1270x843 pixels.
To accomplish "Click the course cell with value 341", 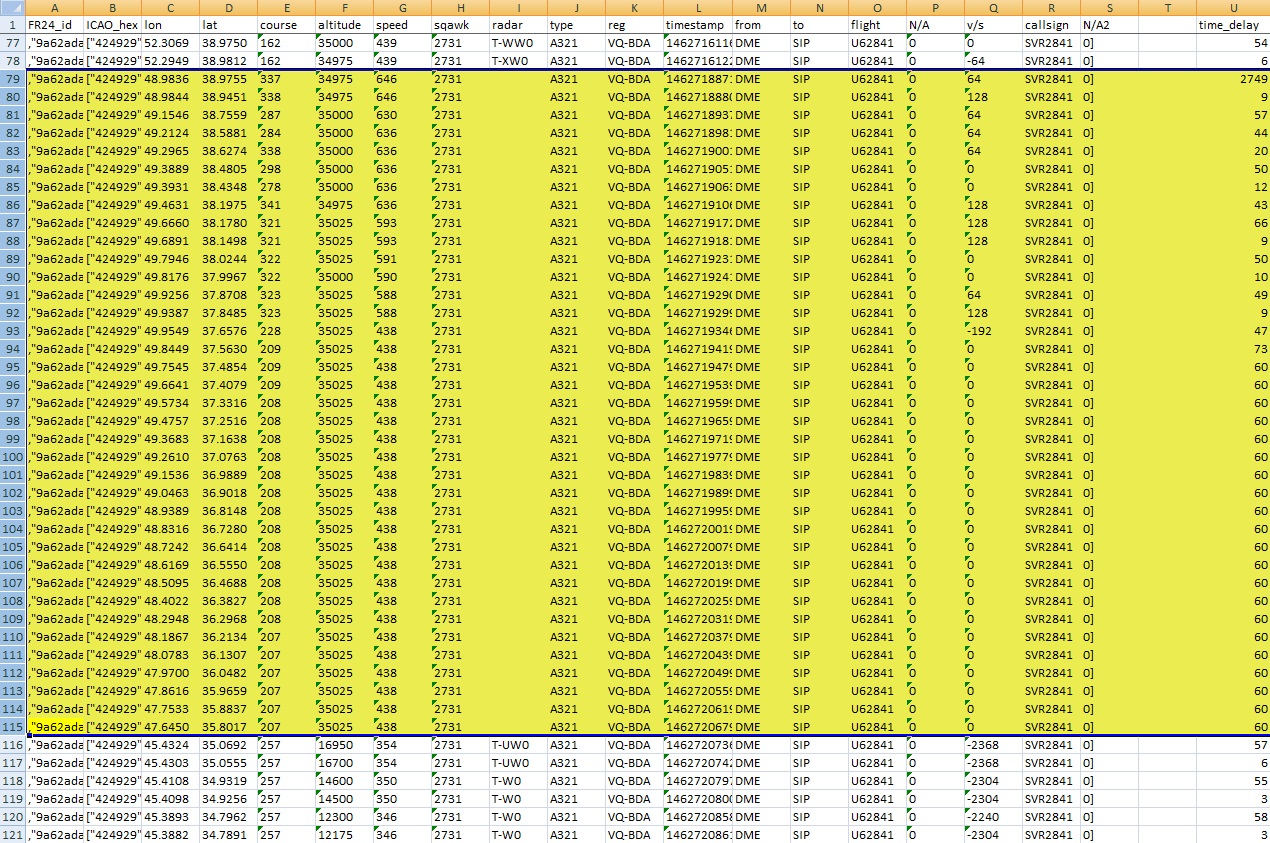I will pyautogui.click(x=284, y=205).
